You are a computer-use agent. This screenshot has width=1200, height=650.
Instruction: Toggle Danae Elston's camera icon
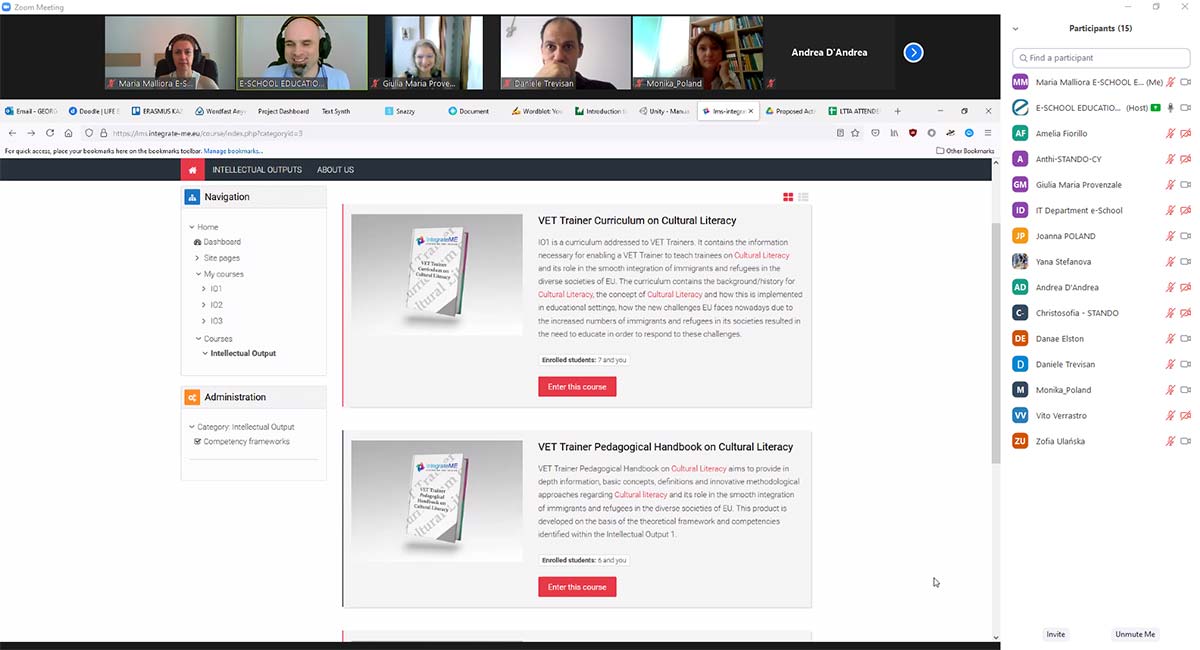click(1186, 339)
